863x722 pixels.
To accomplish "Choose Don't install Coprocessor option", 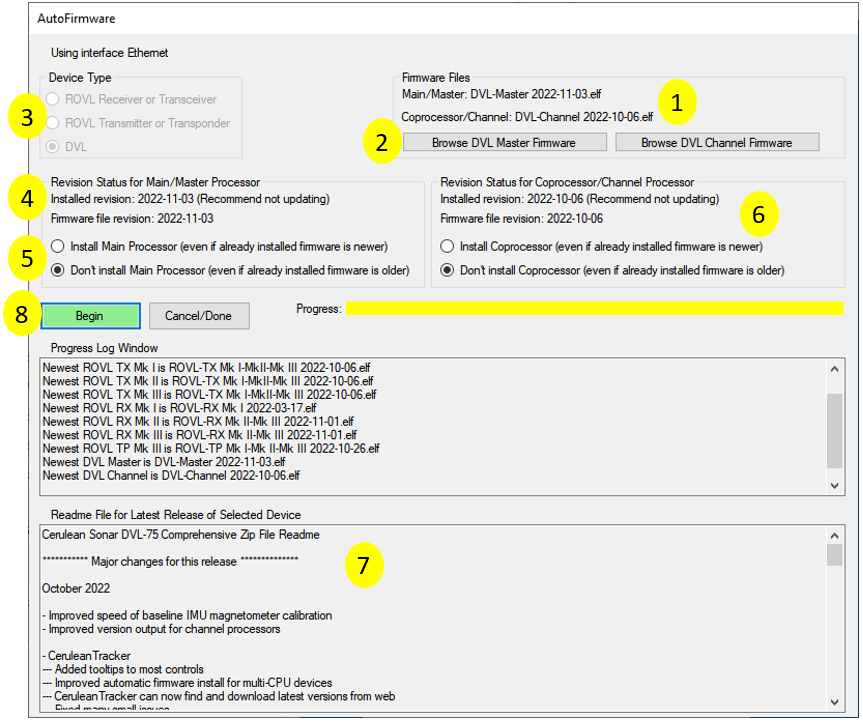I will [x=447, y=270].
